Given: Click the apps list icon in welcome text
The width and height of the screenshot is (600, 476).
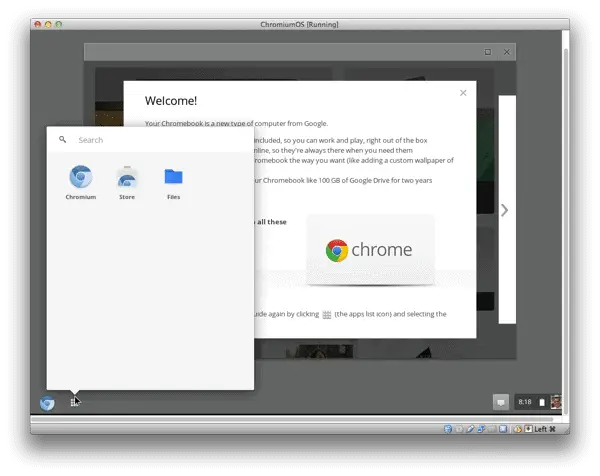Looking at the screenshot, I should 326,315.
